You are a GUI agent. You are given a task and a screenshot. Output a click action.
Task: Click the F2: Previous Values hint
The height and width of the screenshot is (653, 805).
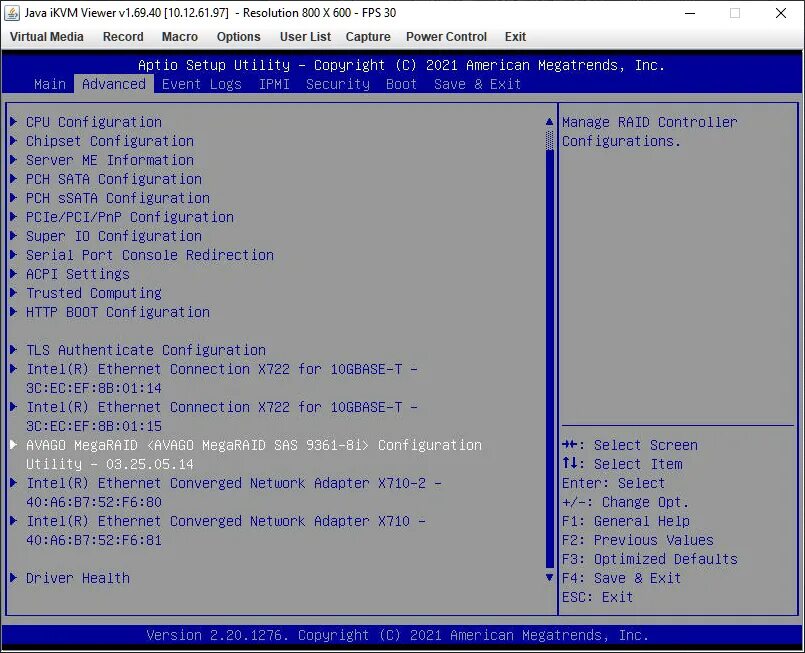(x=638, y=540)
